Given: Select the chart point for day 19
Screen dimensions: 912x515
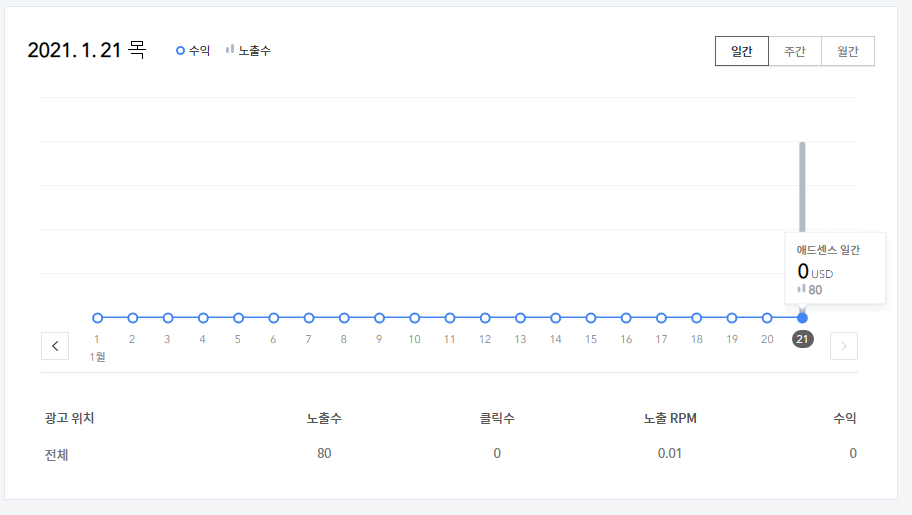Looking at the screenshot, I should click(x=732, y=318).
